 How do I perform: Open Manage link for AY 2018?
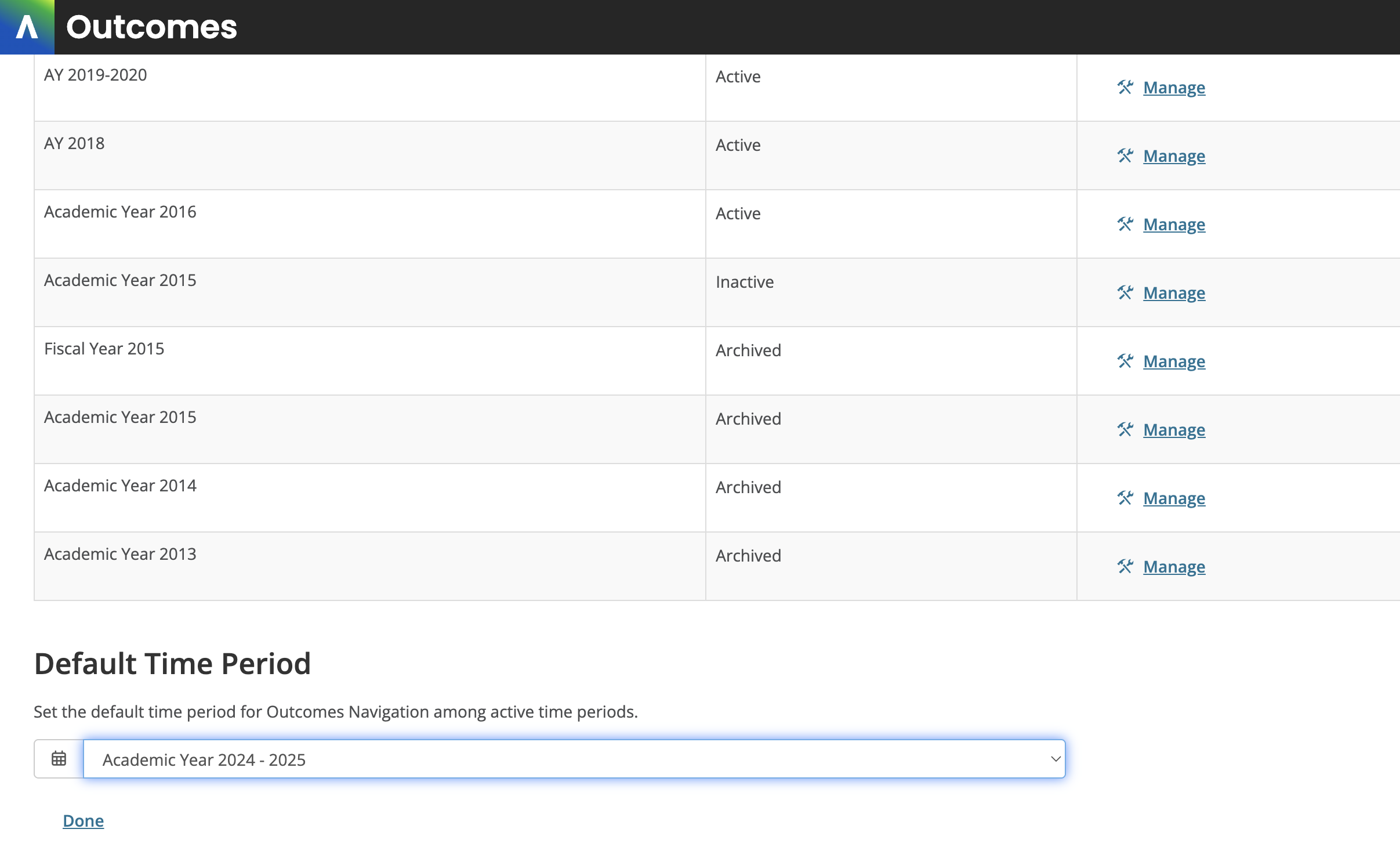coord(1174,156)
